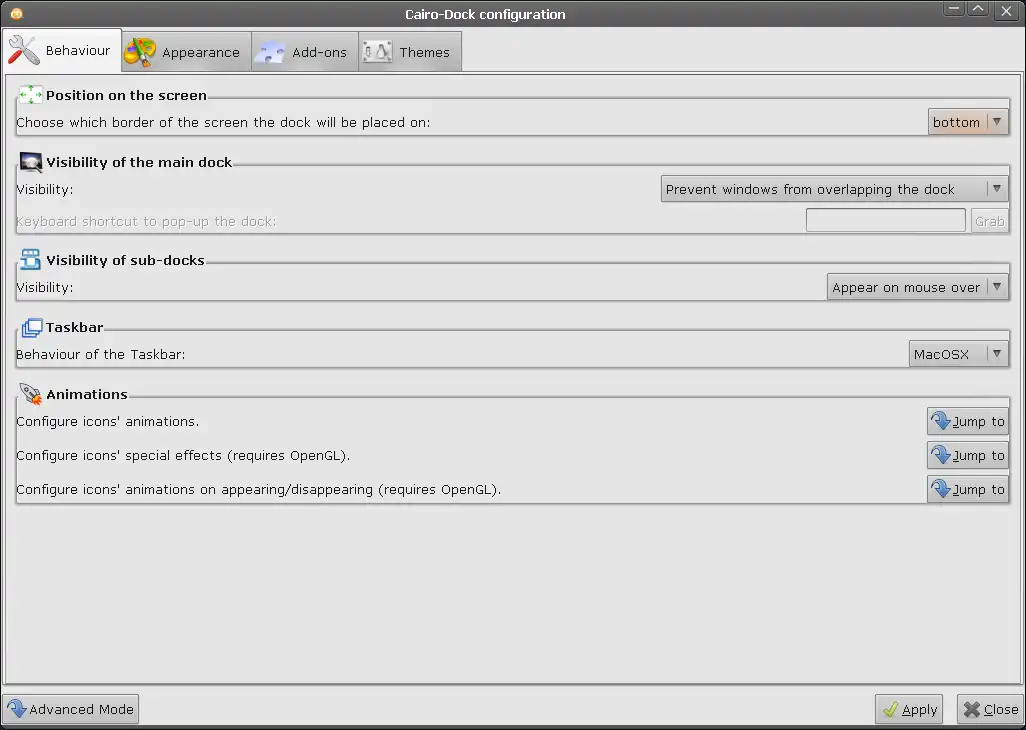This screenshot has width=1026, height=730.
Task: Apply the configuration changes
Action: (x=909, y=710)
